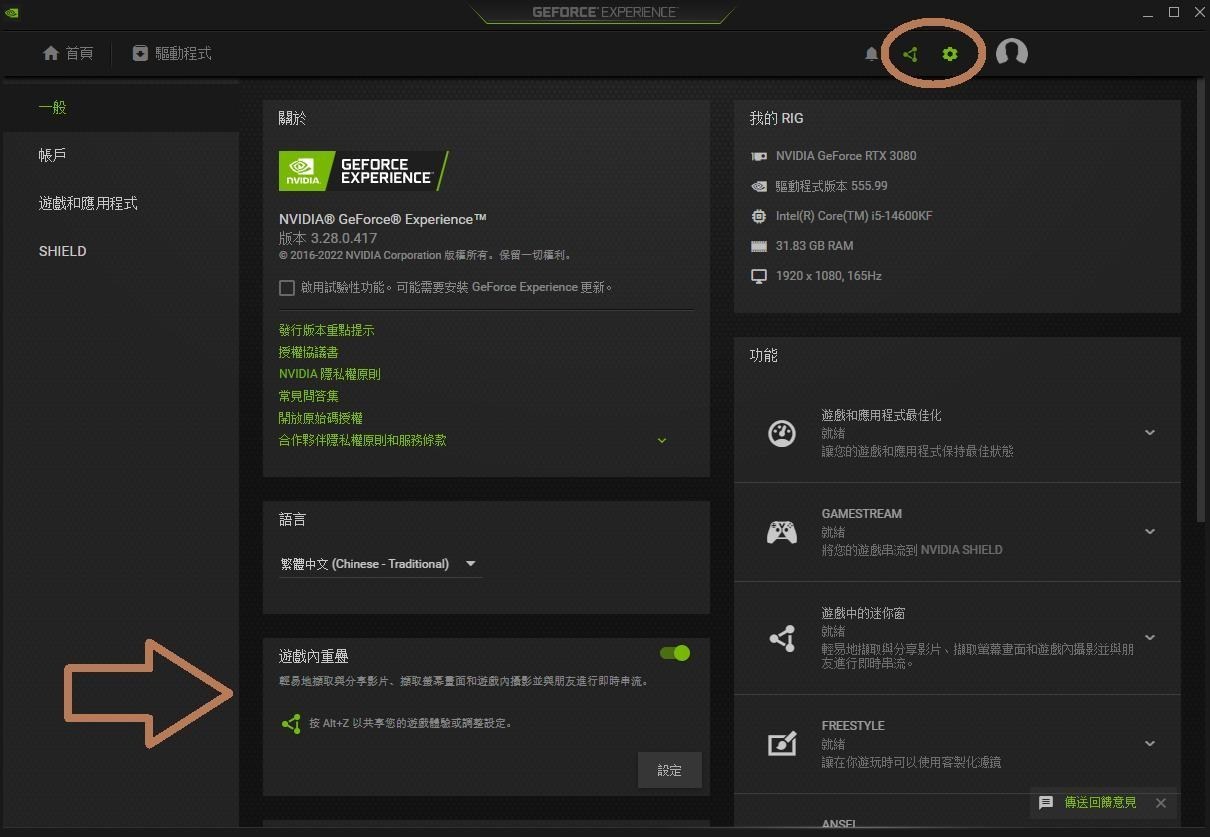
Task: Click the FREESTYLE filter icon
Action: [782, 744]
